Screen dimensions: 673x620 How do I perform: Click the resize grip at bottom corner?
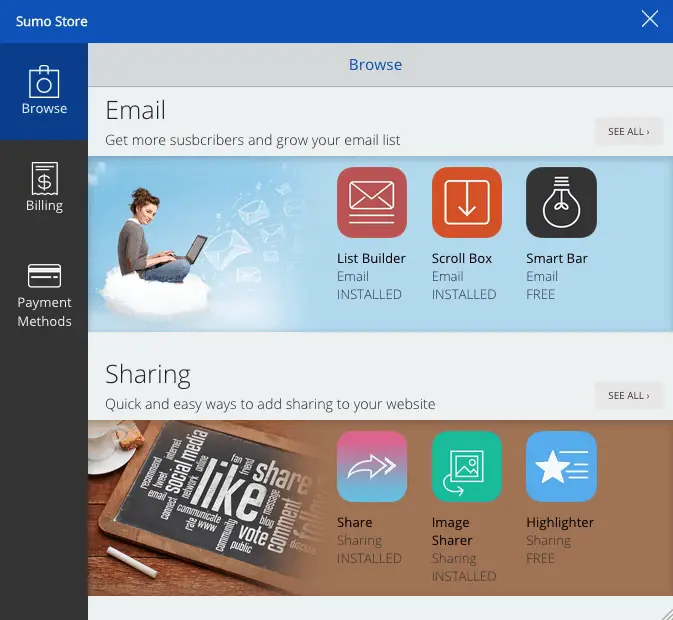(665, 612)
